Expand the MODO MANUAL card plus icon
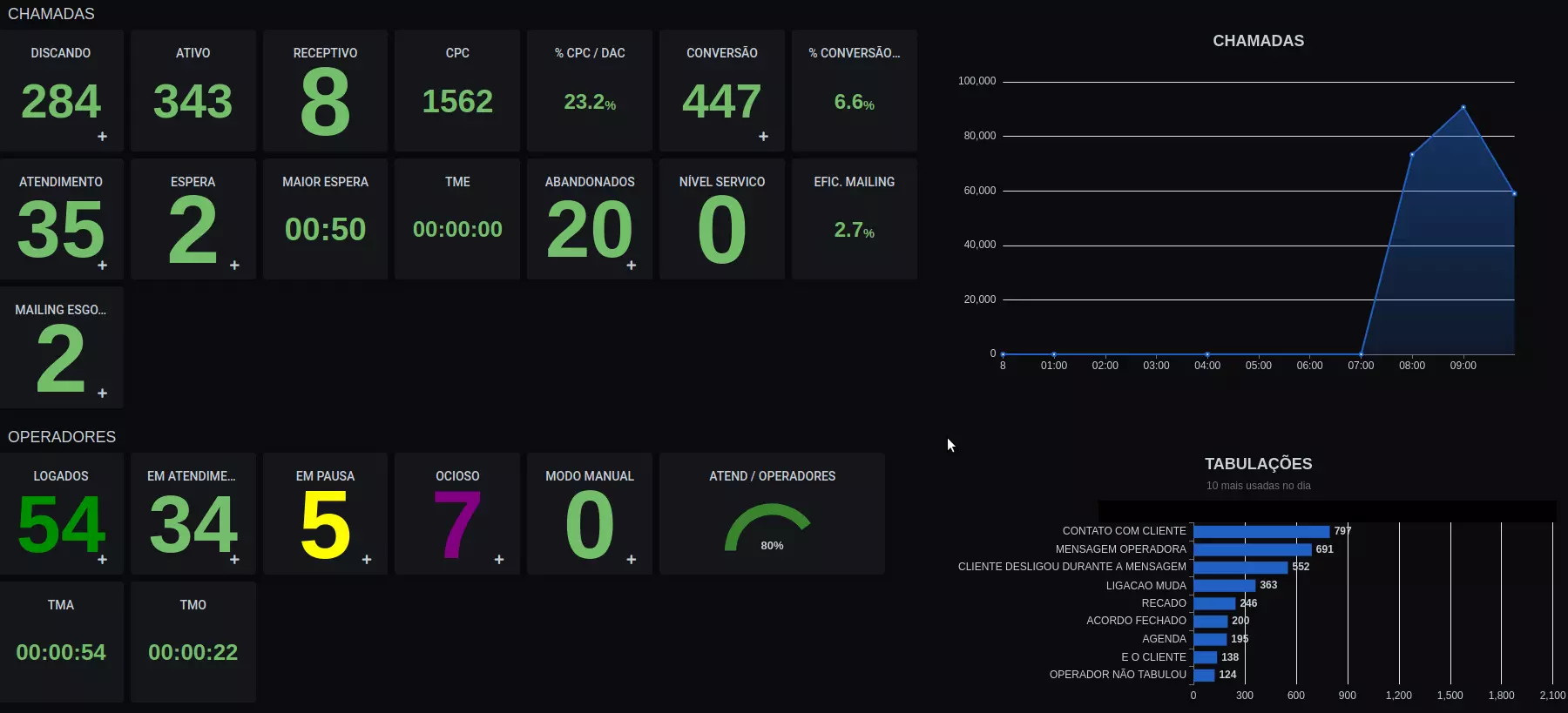Viewport: 1568px width, 713px height. [632, 560]
